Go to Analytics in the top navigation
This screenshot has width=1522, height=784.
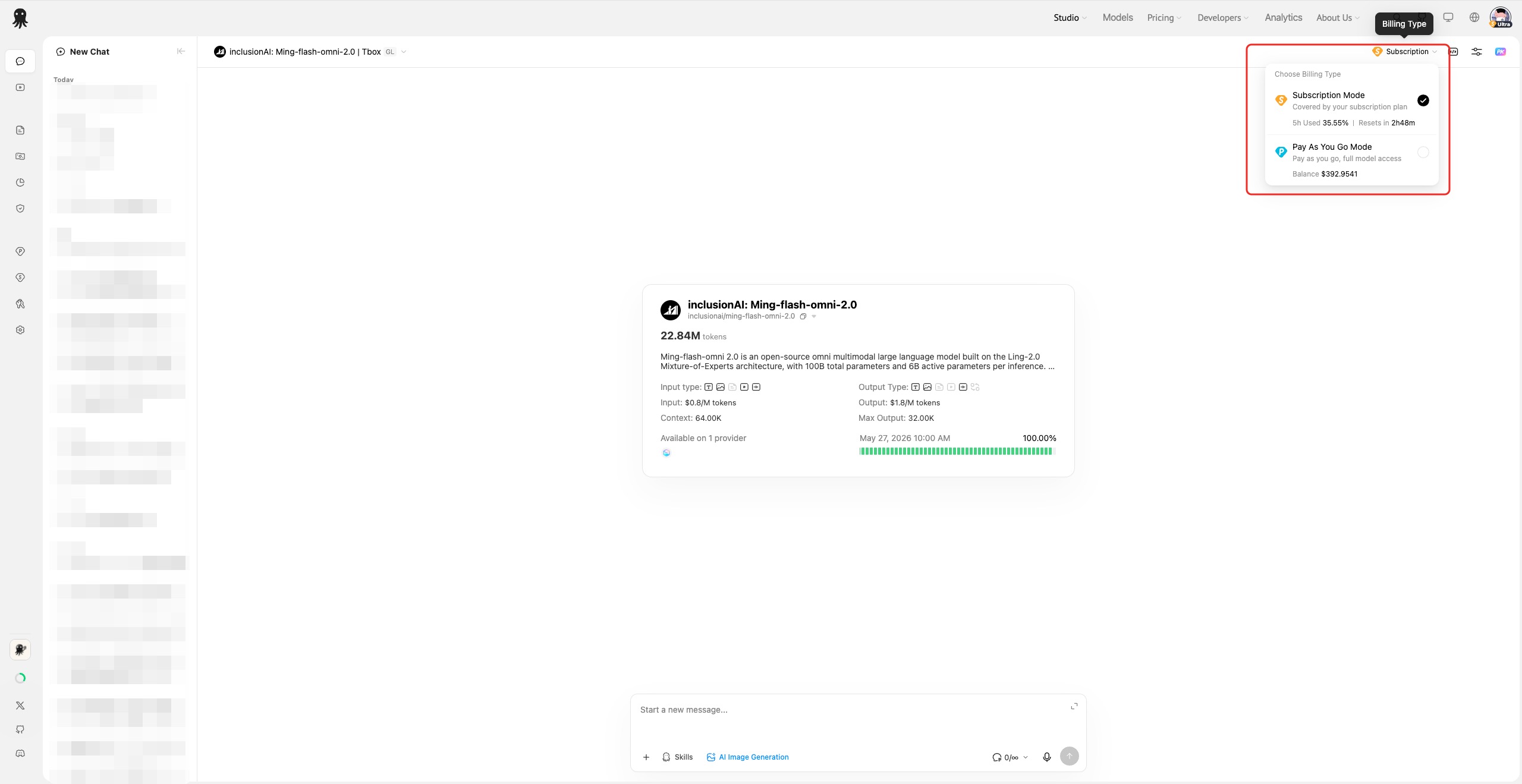coord(1284,18)
